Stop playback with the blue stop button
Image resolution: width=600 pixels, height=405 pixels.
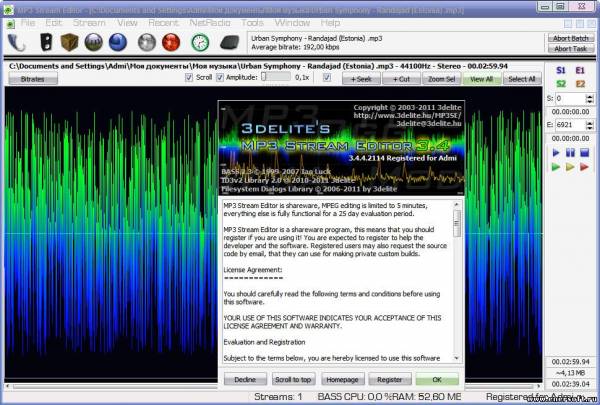point(584,153)
